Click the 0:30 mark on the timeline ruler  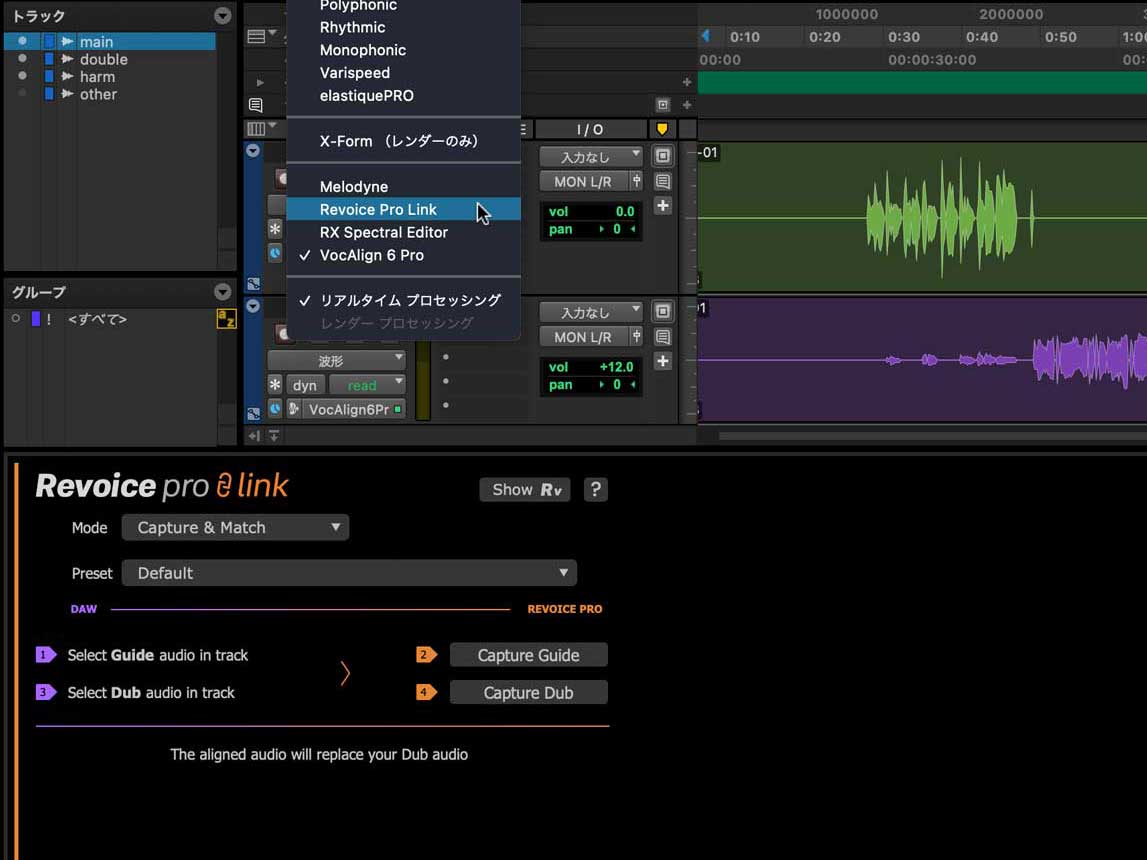pos(903,37)
